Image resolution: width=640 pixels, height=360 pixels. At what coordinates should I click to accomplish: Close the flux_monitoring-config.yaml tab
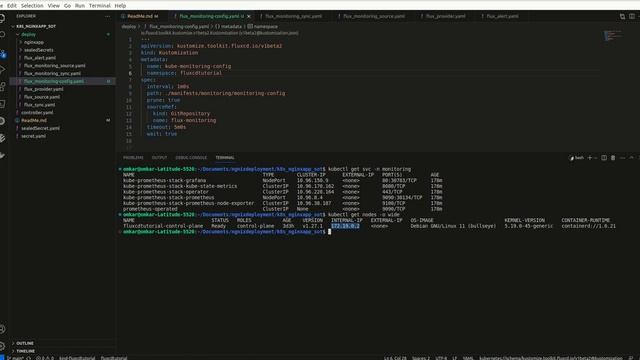249,16
